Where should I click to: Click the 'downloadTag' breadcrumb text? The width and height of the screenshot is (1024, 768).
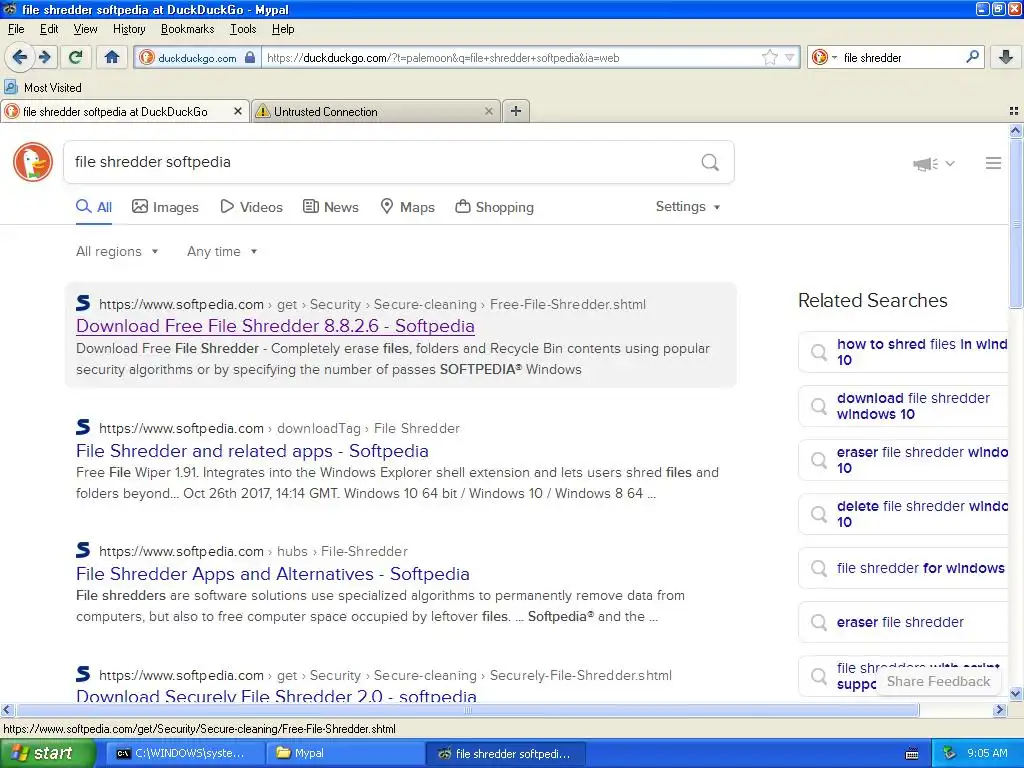click(x=319, y=428)
